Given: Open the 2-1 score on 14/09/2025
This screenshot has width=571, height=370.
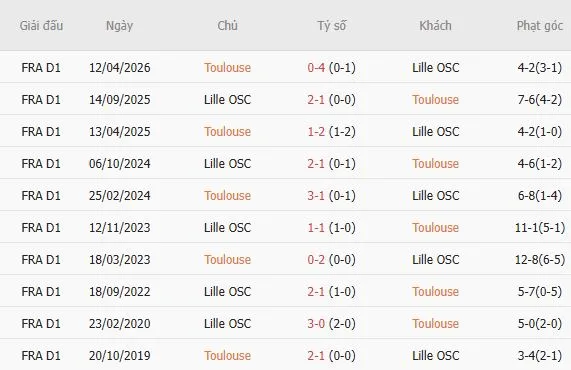Looking at the screenshot, I should (x=316, y=100).
